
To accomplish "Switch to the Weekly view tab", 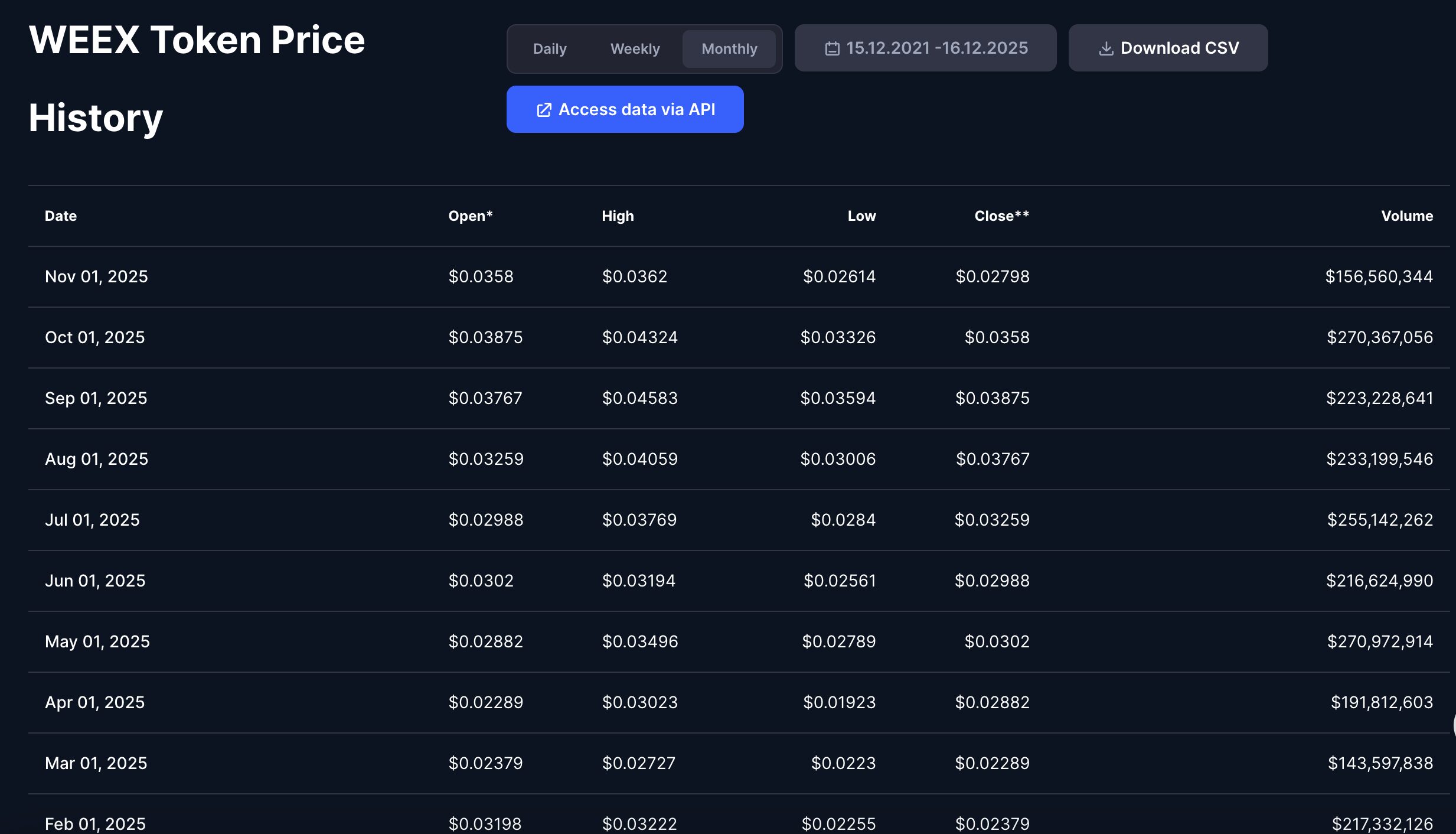I will [x=635, y=48].
